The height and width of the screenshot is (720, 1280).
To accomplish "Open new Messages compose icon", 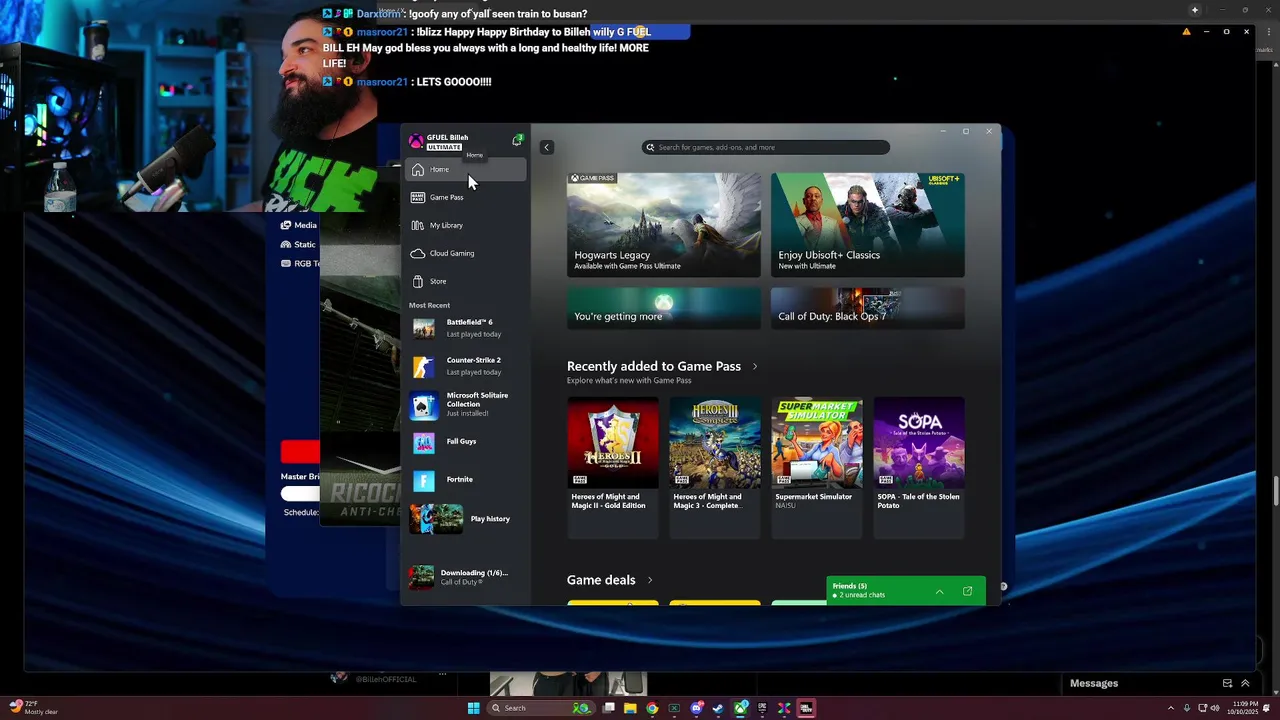I will point(1227,683).
